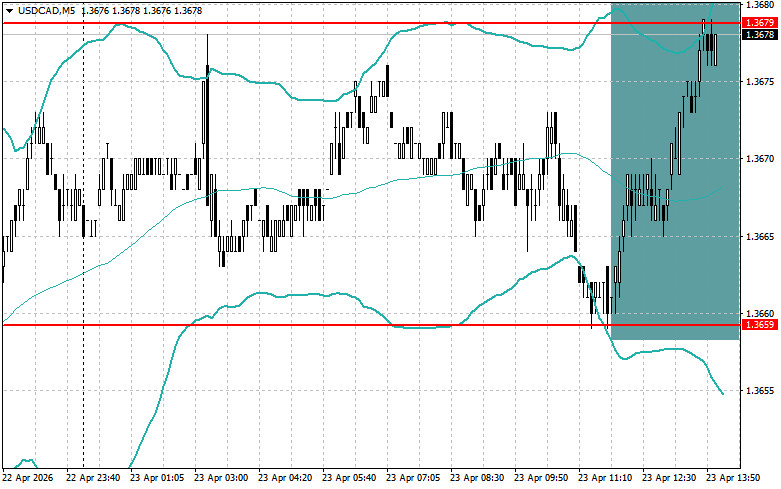781x489 pixels.
Task: Click the 23 Apr 09:50 time label
Action: click(x=541, y=478)
